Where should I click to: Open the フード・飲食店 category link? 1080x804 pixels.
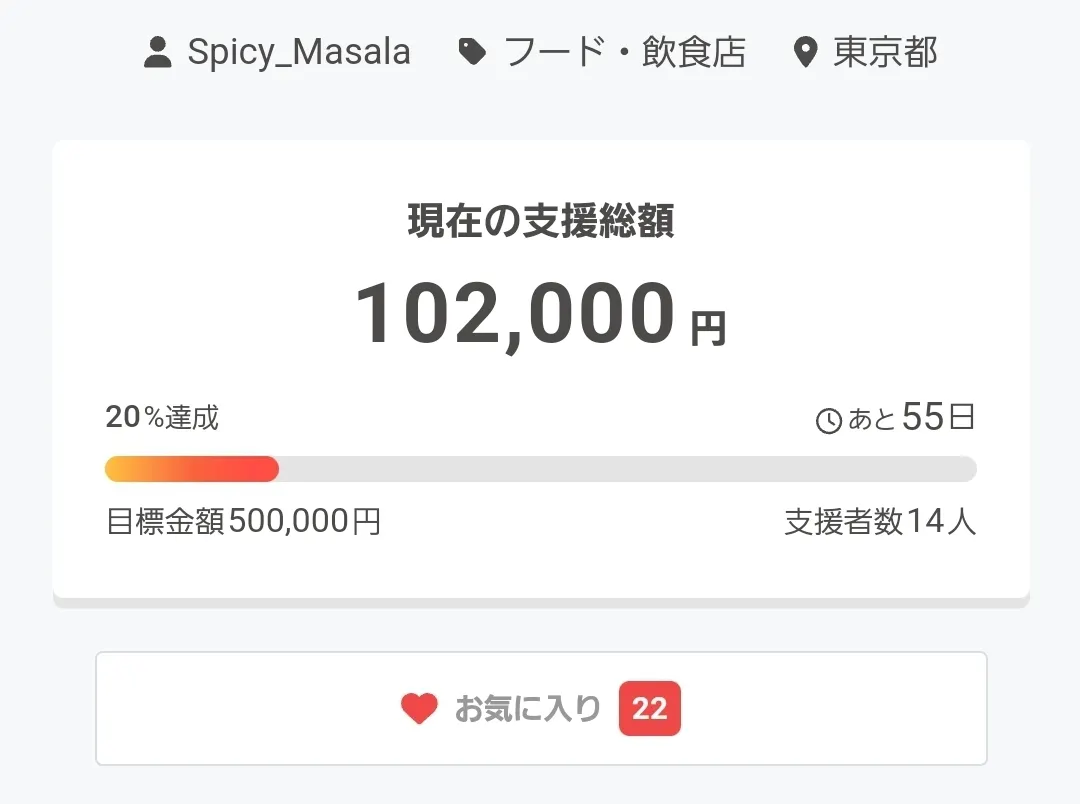(x=625, y=52)
